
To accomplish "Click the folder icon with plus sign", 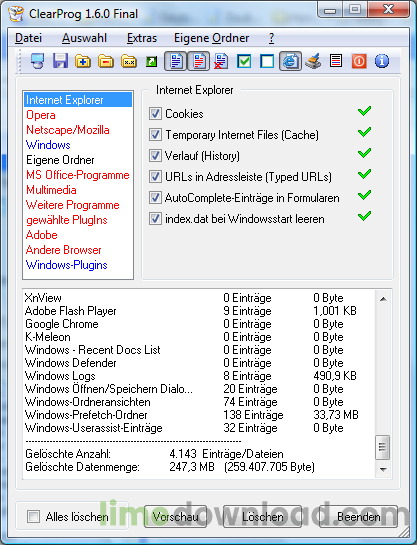I will (x=83, y=62).
